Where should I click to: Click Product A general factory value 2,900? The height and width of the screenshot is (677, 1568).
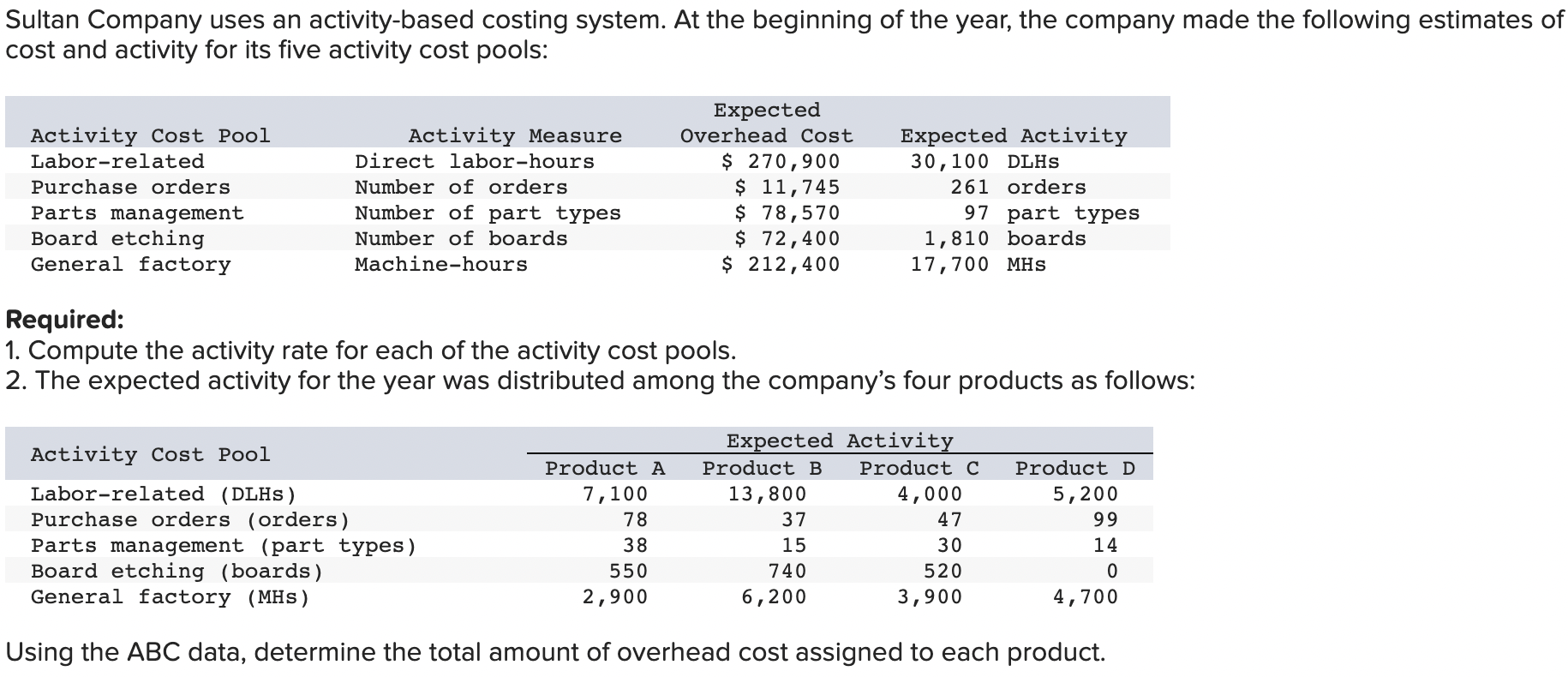(x=615, y=596)
